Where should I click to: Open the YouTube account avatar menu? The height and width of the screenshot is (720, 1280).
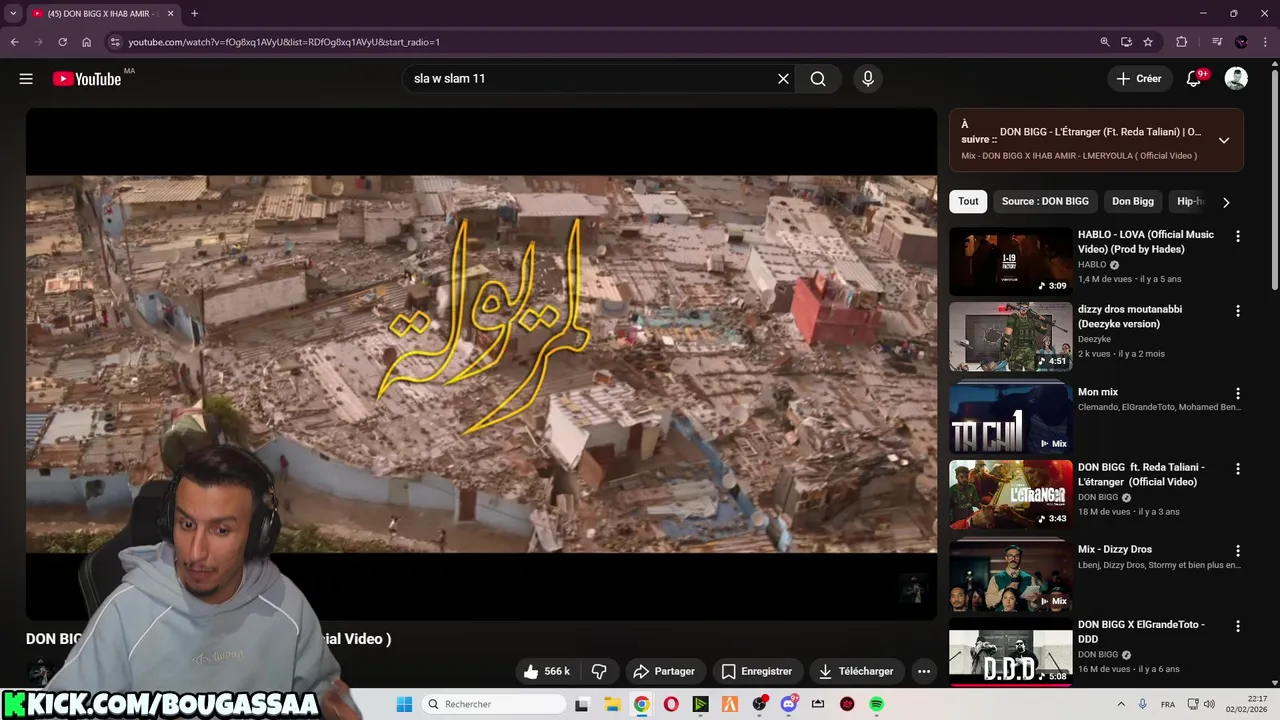(1236, 79)
